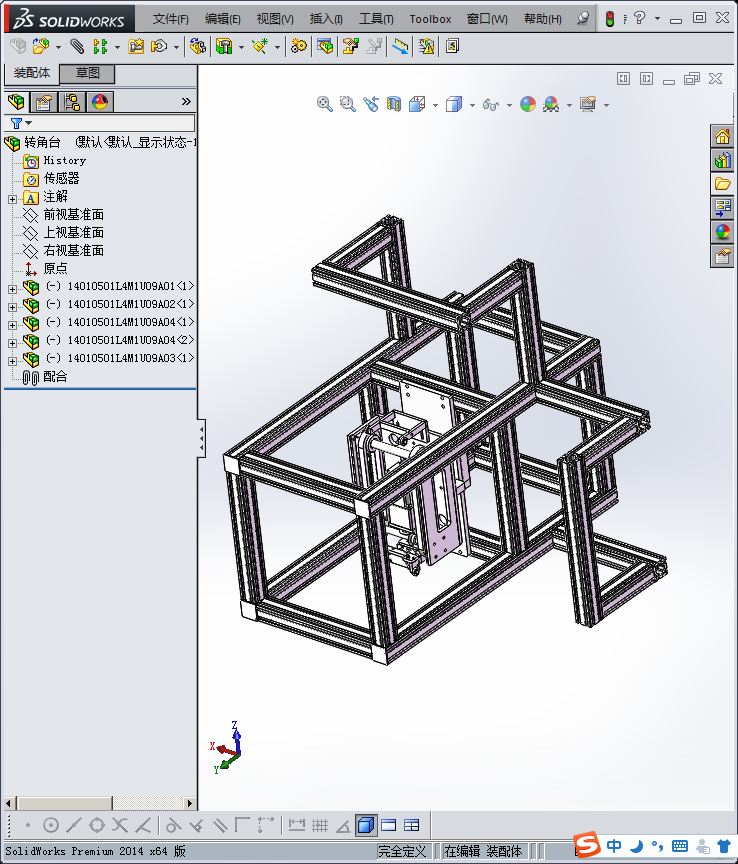Click the Insert Components icon
The image size is (738, 864).
pyautogui.click(x=41, y=46)
